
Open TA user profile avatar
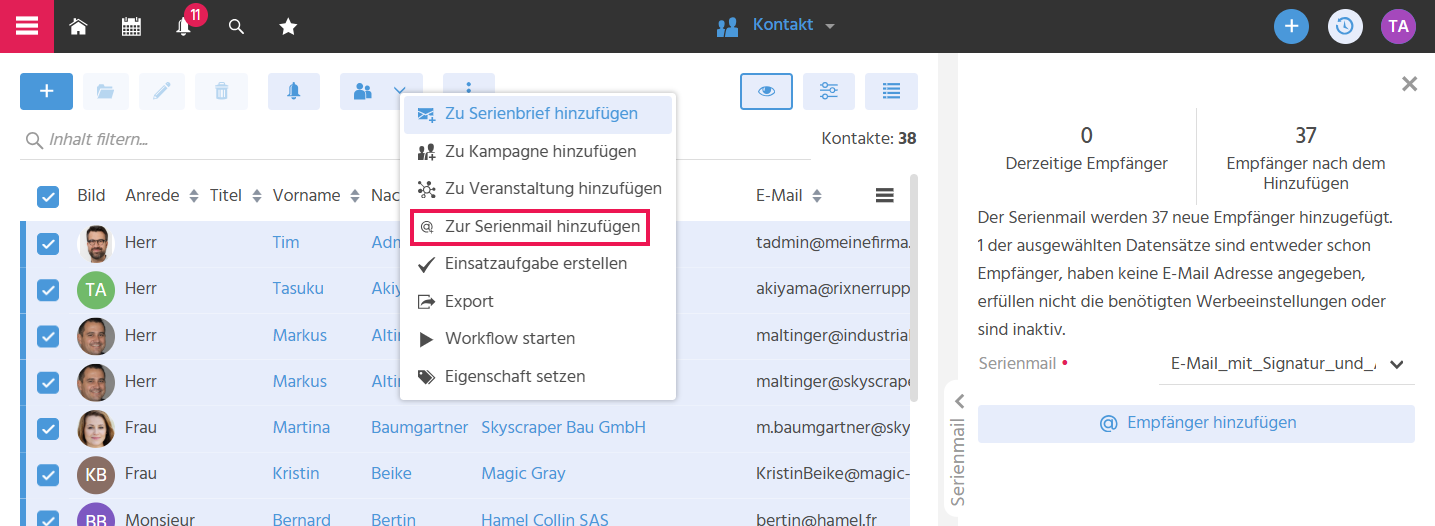point(1398,26)
